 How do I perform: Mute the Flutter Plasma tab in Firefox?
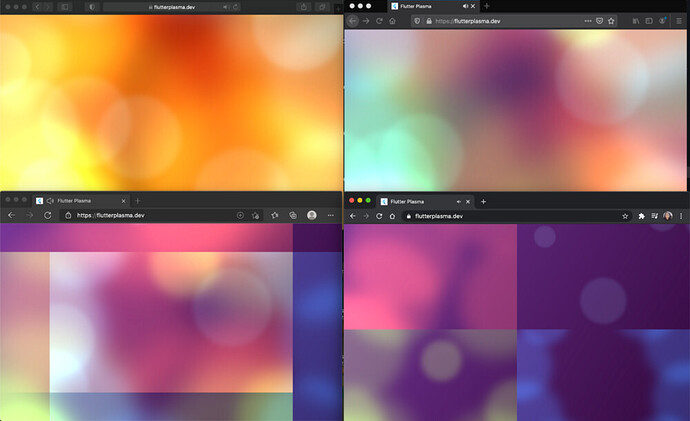click(463, 6)
